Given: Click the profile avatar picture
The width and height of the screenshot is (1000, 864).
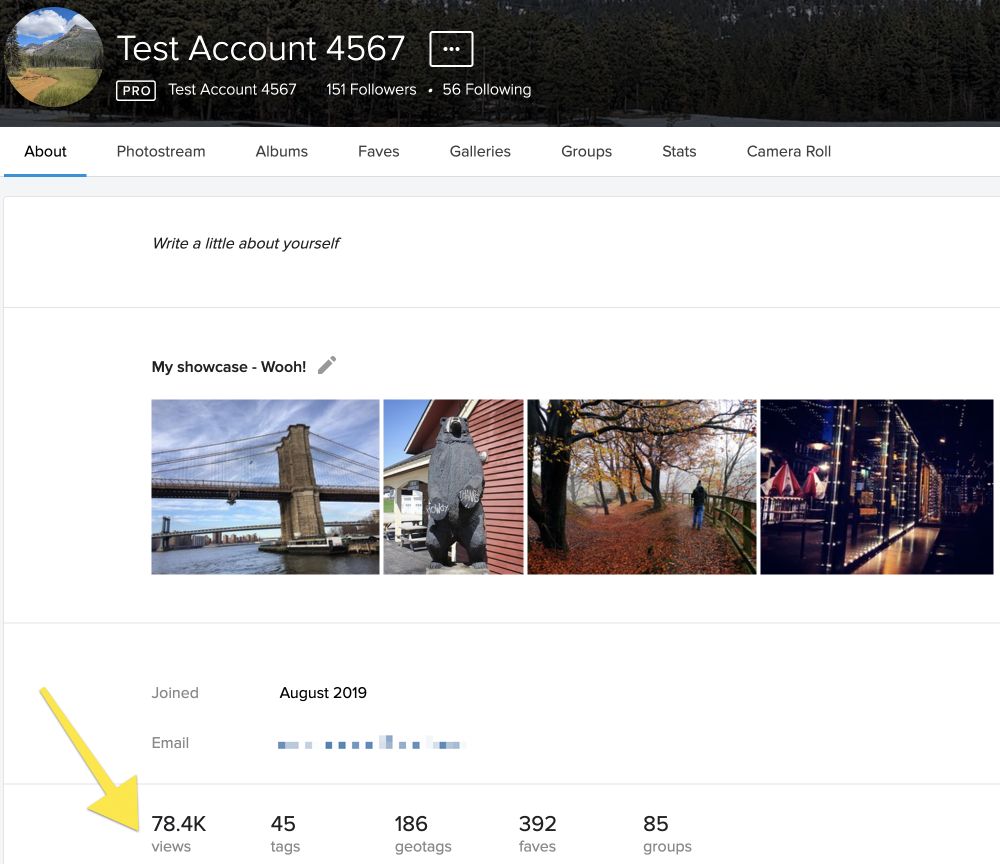Looking at the screenshot, I should click(54, 58).
